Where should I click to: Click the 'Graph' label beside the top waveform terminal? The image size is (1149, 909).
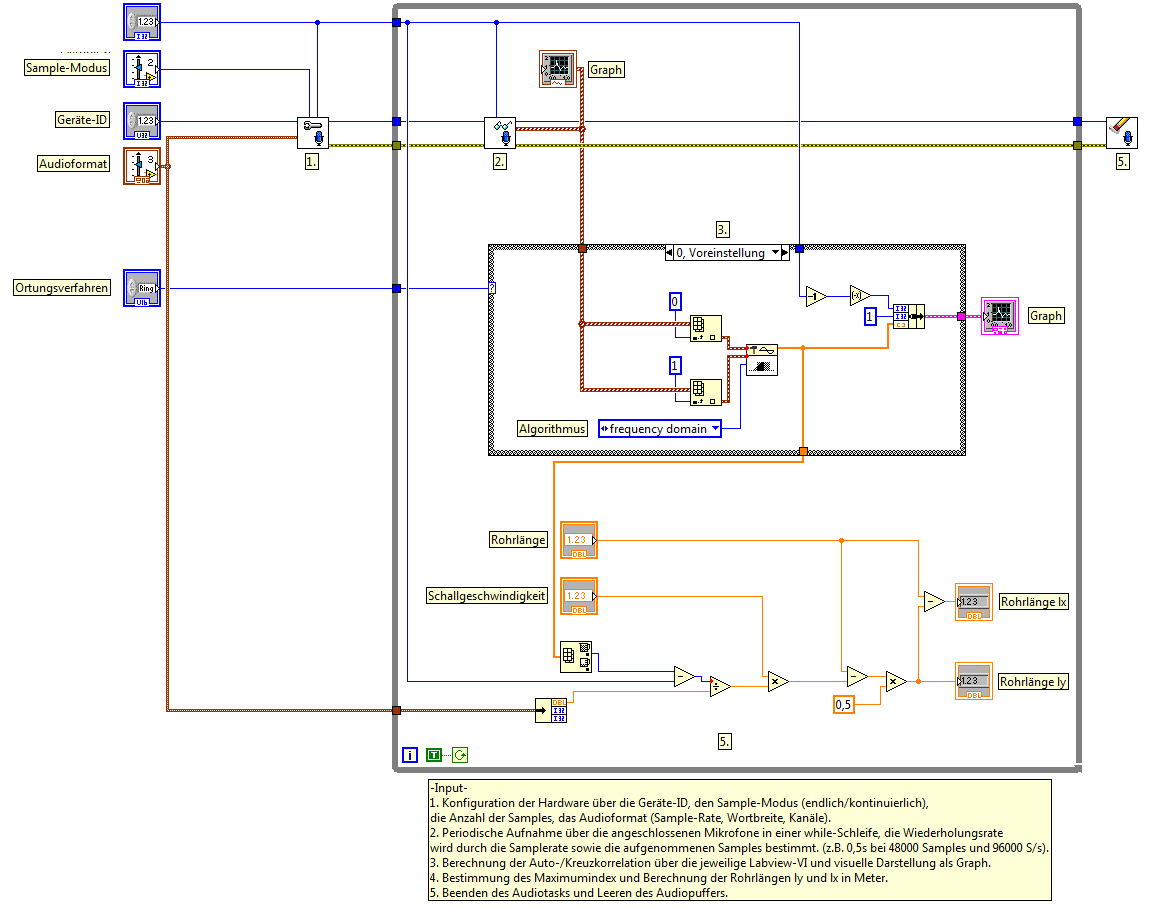click(606, 70)
